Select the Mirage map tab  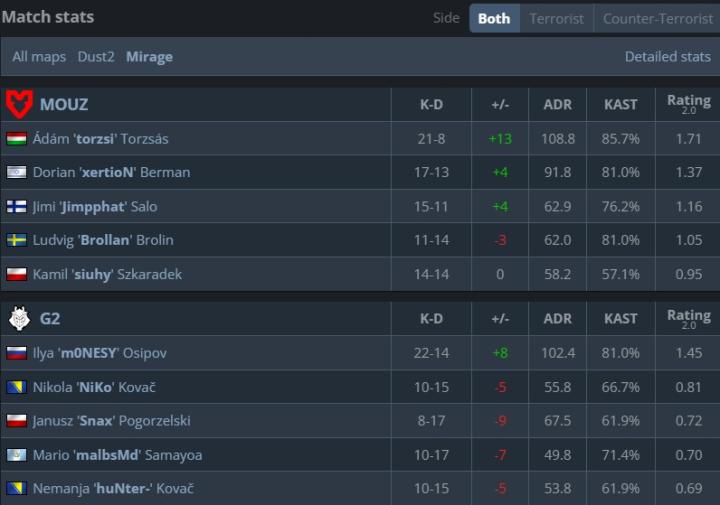[149, 57]
